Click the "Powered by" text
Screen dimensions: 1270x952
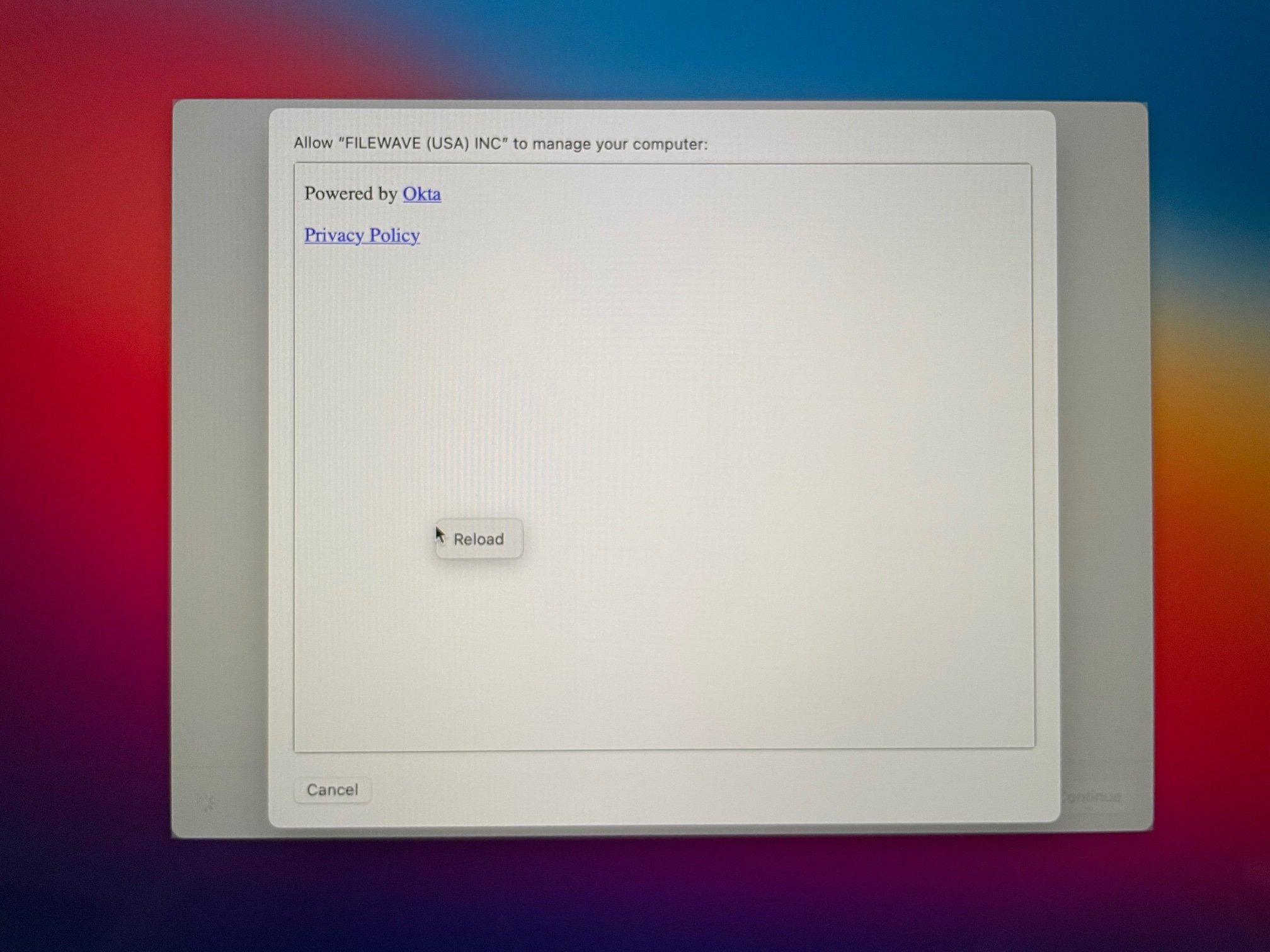click(350, 194)
